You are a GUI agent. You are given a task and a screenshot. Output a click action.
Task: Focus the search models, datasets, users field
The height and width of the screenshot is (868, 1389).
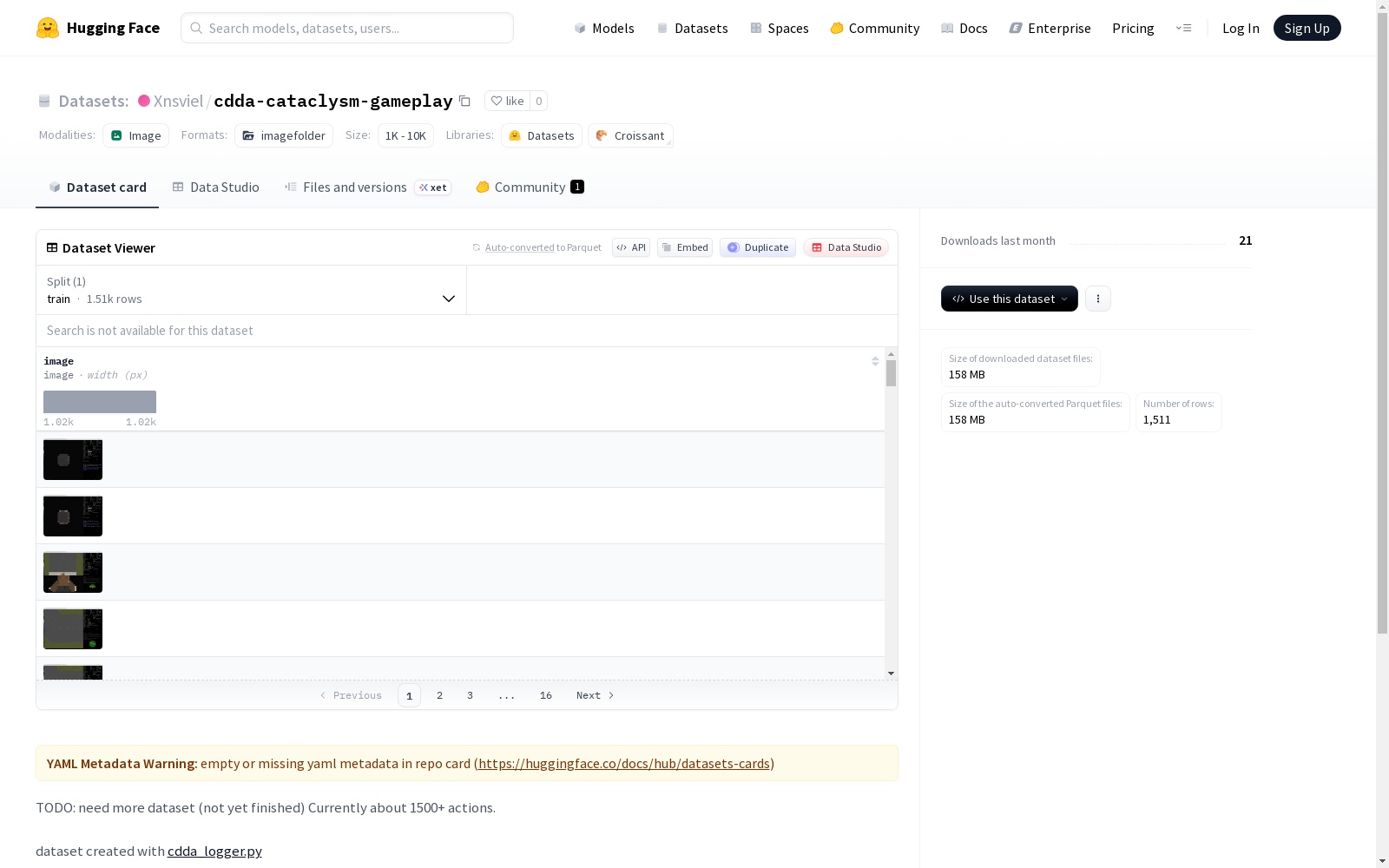tap(347, 28)
